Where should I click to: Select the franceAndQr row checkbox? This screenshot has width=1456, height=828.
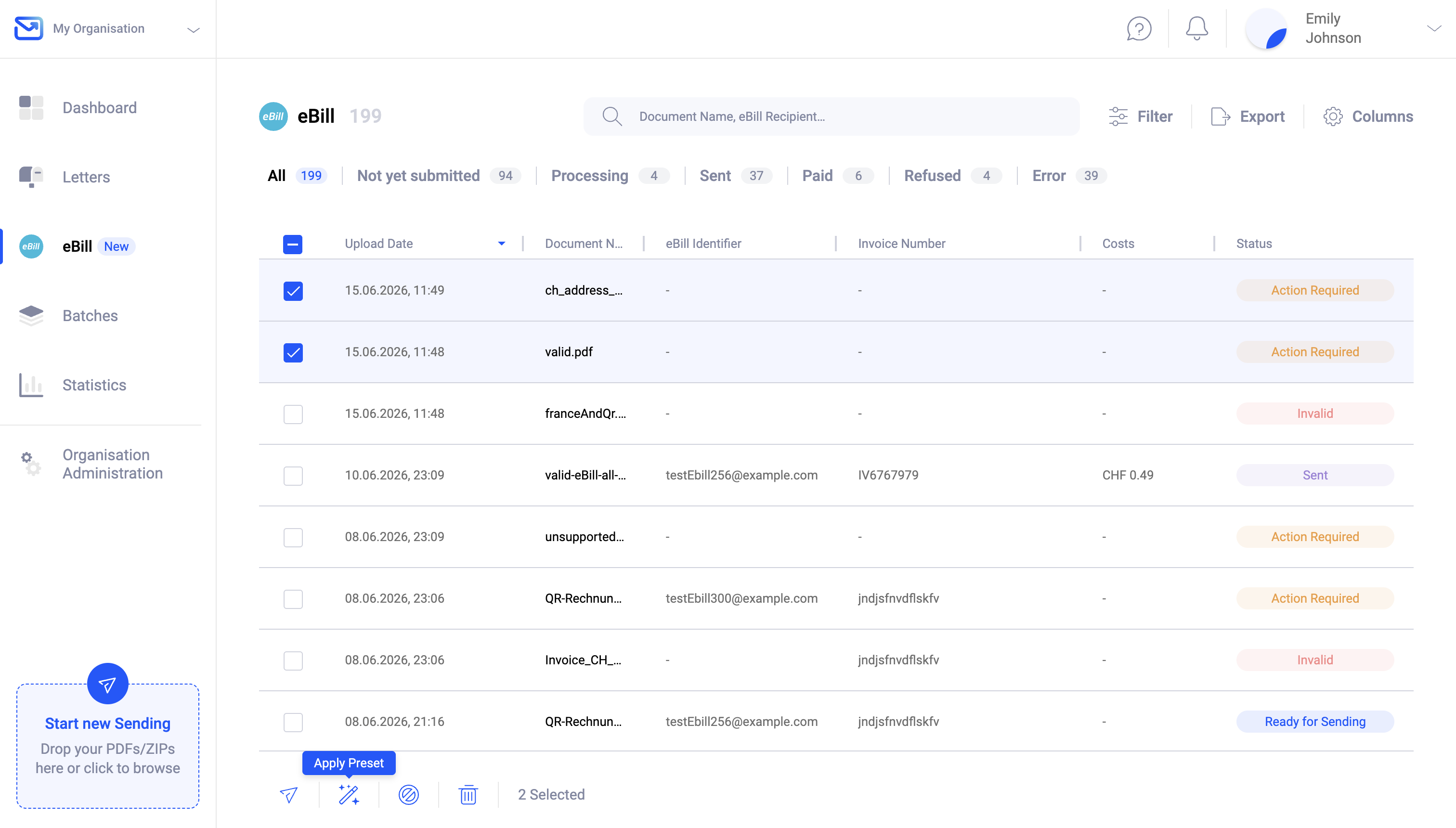tap(293, 414)
